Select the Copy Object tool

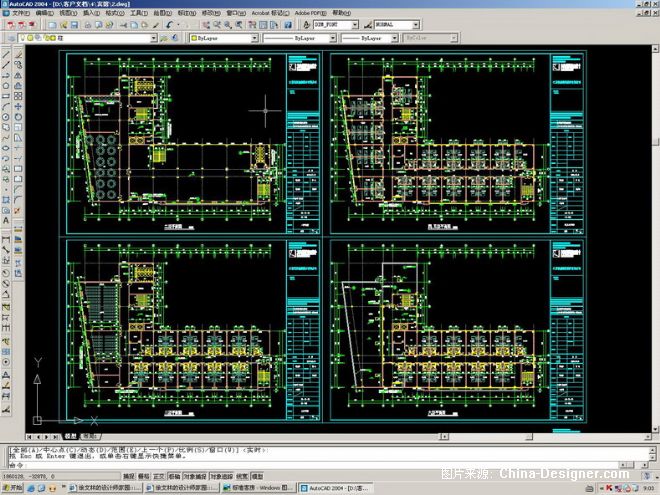pos(18,65)
